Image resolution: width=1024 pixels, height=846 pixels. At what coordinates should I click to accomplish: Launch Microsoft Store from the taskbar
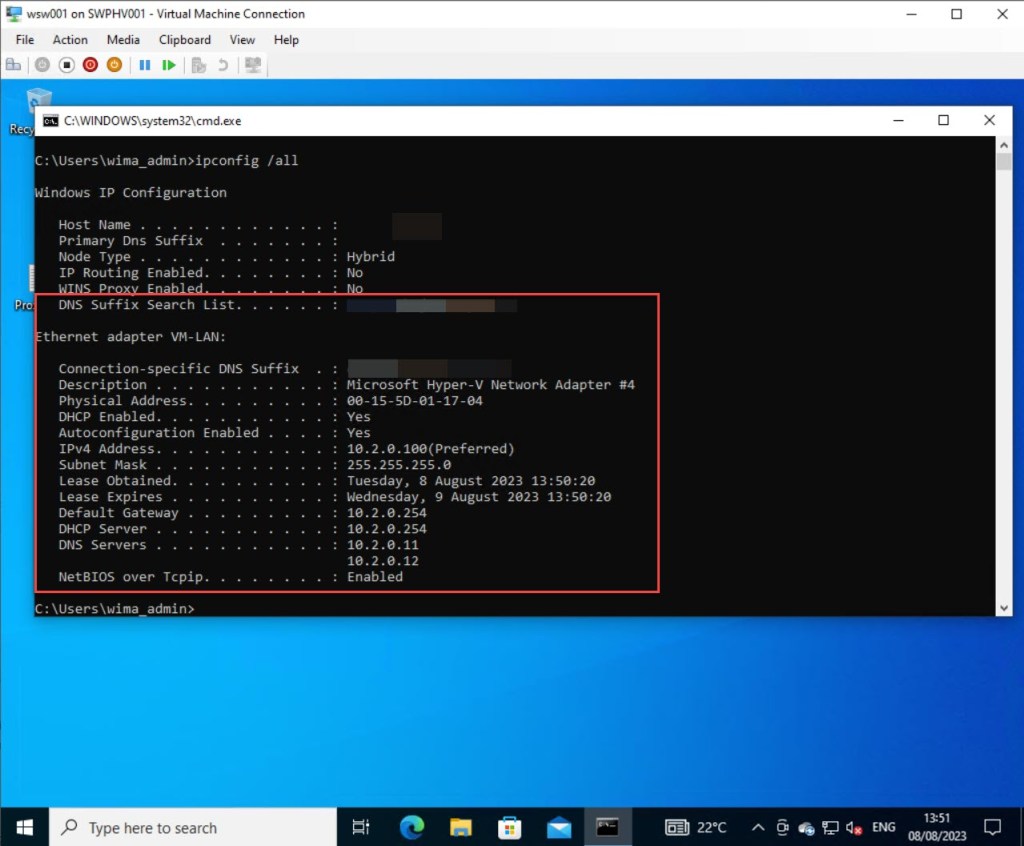(x=509, y=827)
